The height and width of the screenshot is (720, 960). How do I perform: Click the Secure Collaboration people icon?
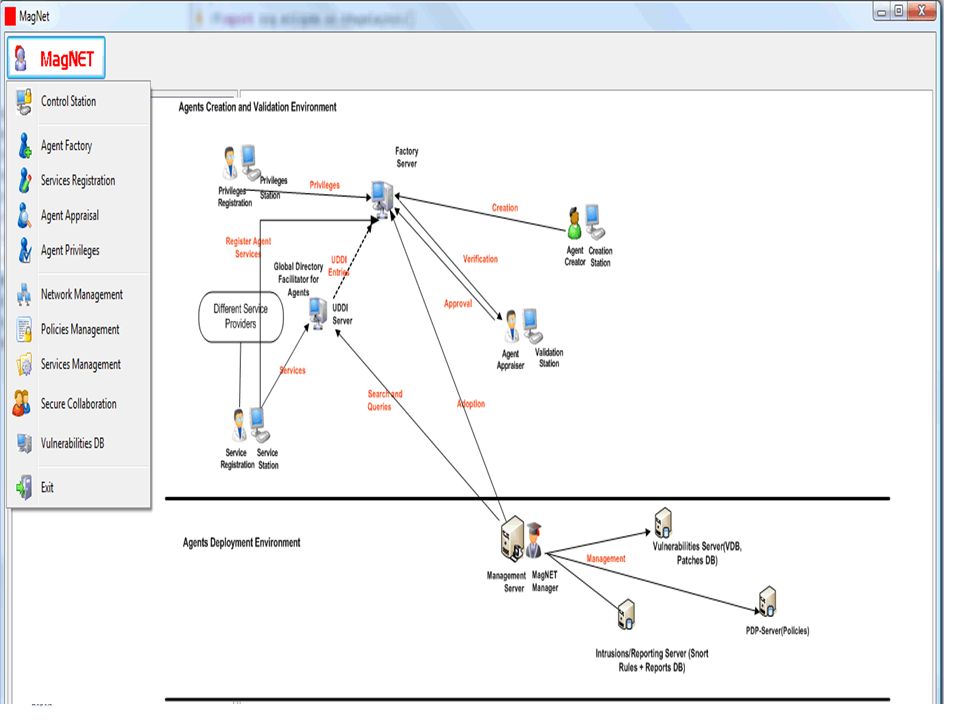click(x=22, y=404)
